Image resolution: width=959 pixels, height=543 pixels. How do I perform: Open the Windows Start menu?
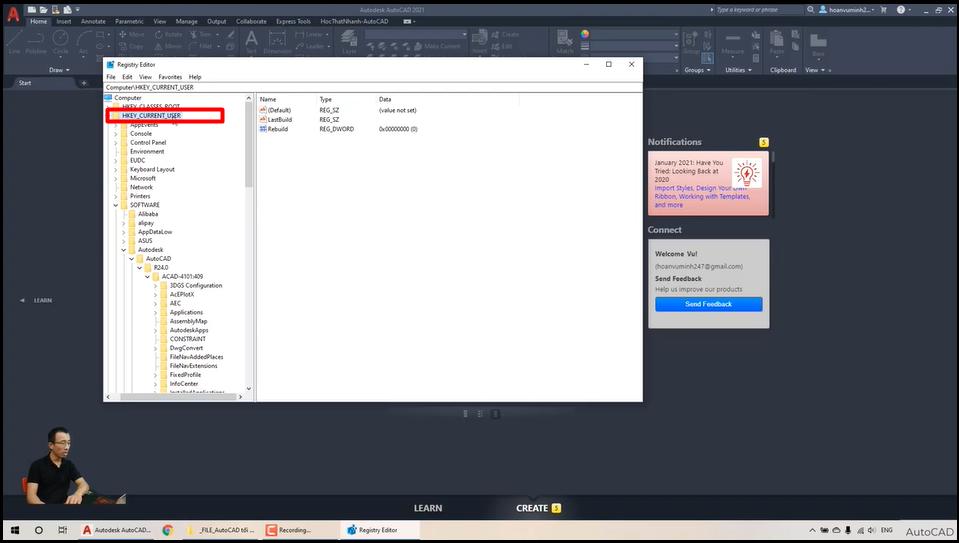15,530
